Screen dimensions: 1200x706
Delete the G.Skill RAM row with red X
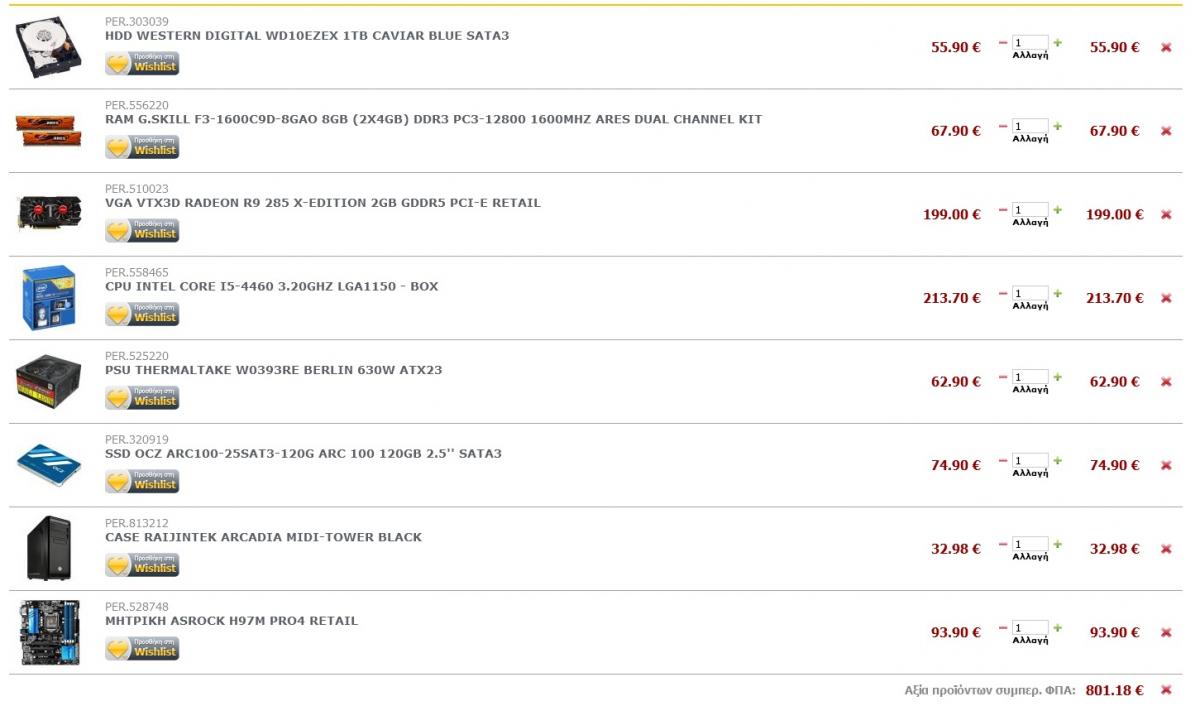(1166, 131)
